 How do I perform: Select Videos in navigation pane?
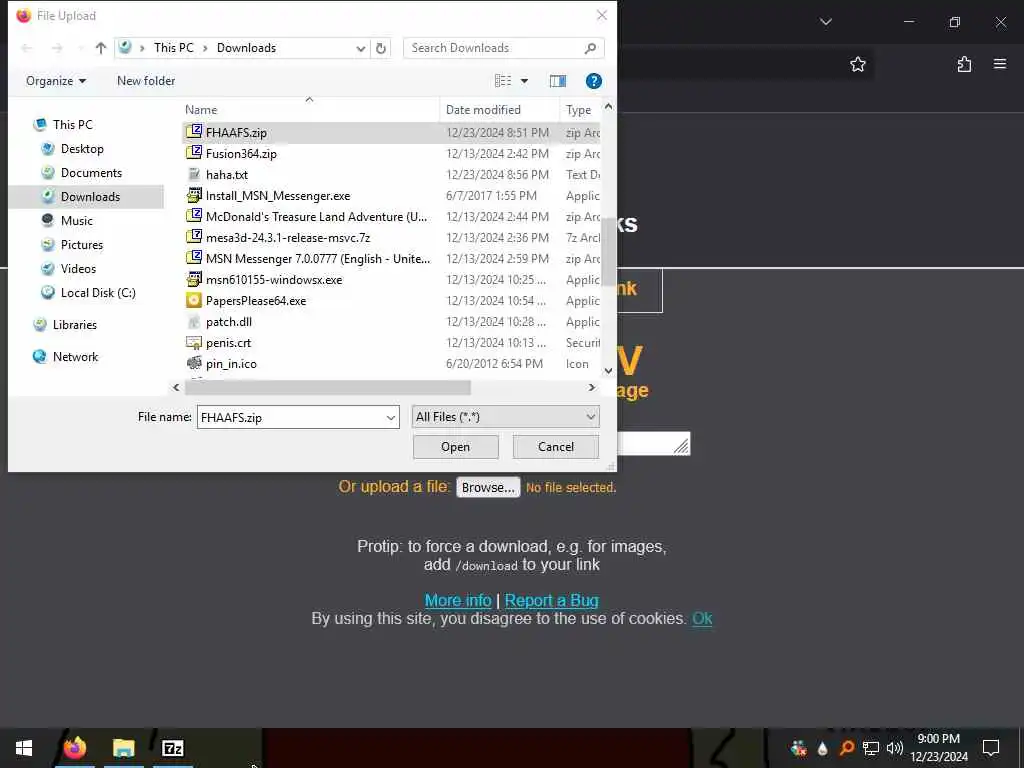78,269
